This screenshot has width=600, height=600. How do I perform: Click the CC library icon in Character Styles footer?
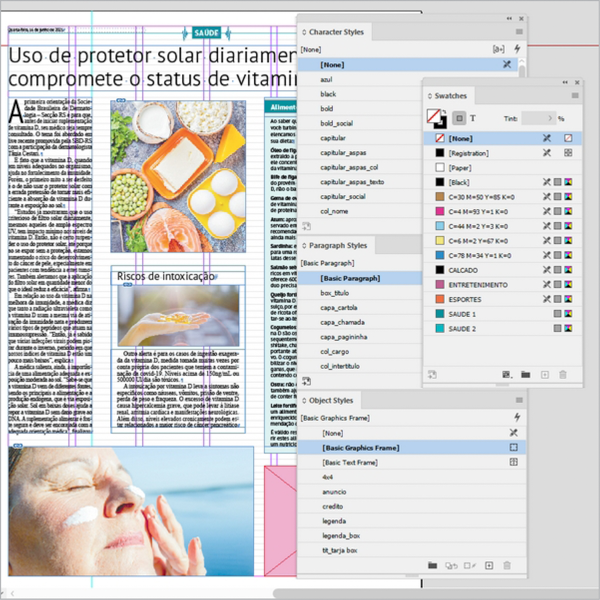point(306,226)
